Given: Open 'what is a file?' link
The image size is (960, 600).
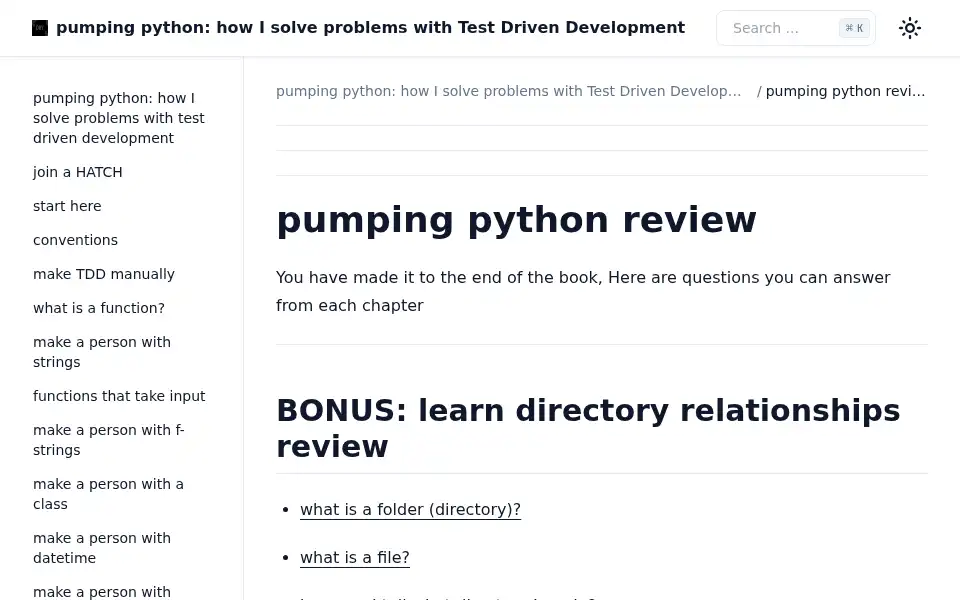Looking at the screenshot, I should pyautogui.click(x=354, y=558).
